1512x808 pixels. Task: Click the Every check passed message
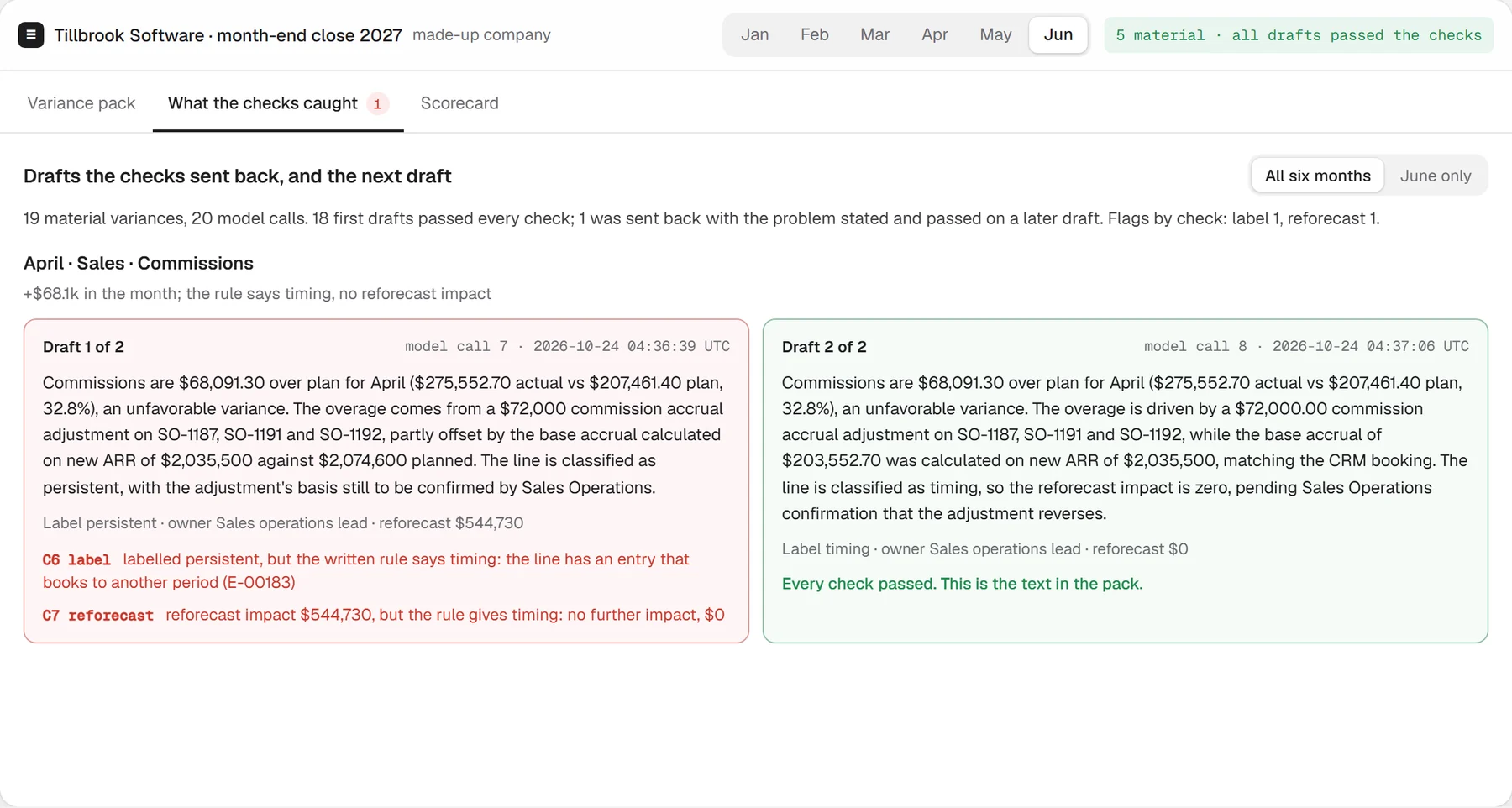[962, 584]
